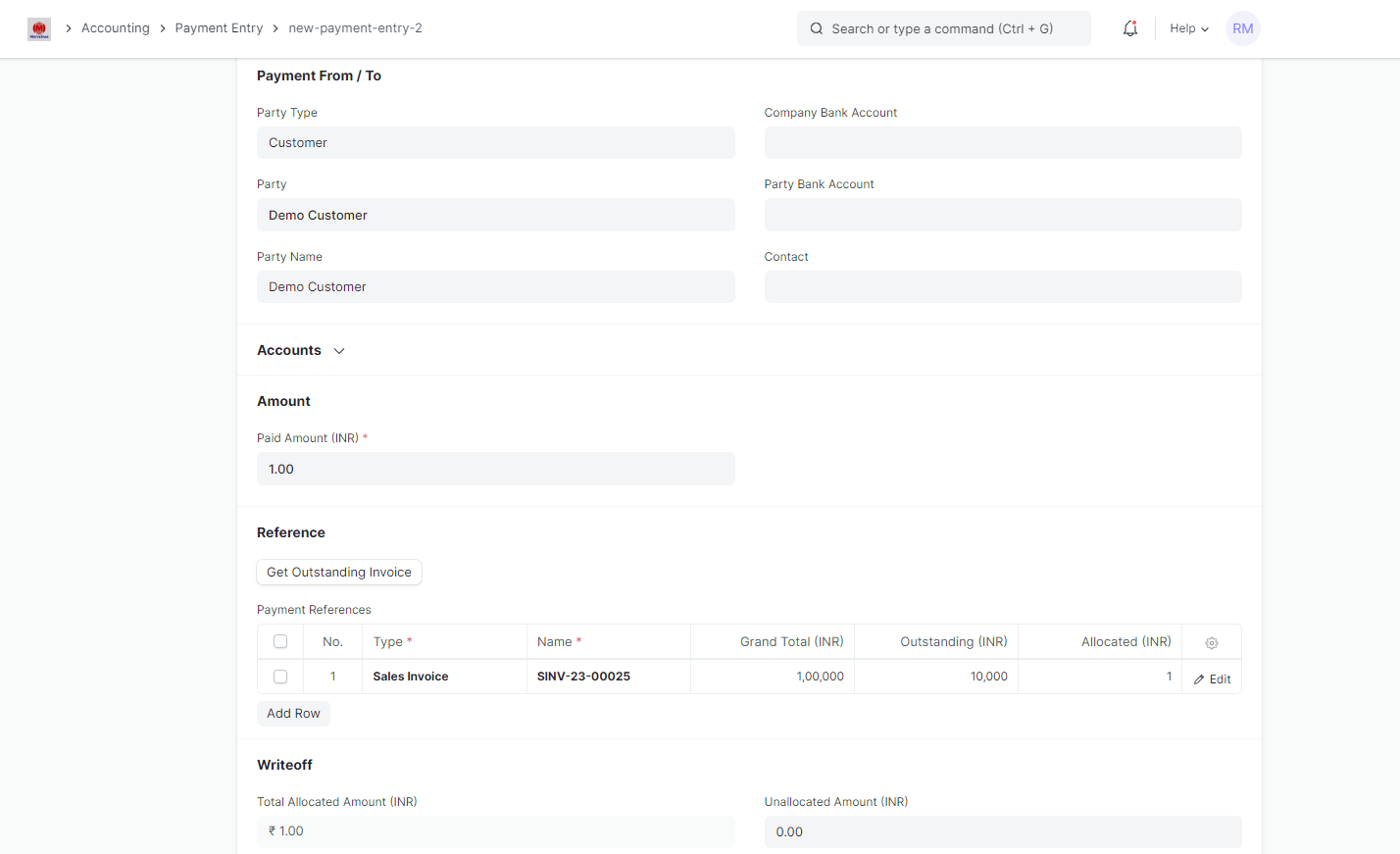Open the Company Bank Account field
1400x854 pixels.
1003,142
